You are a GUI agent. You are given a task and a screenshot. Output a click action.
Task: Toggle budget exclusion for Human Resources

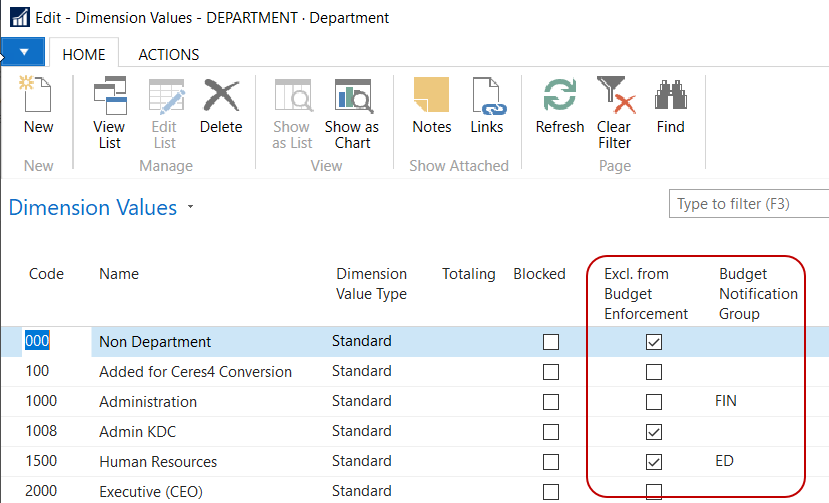[x=654, y=462]
